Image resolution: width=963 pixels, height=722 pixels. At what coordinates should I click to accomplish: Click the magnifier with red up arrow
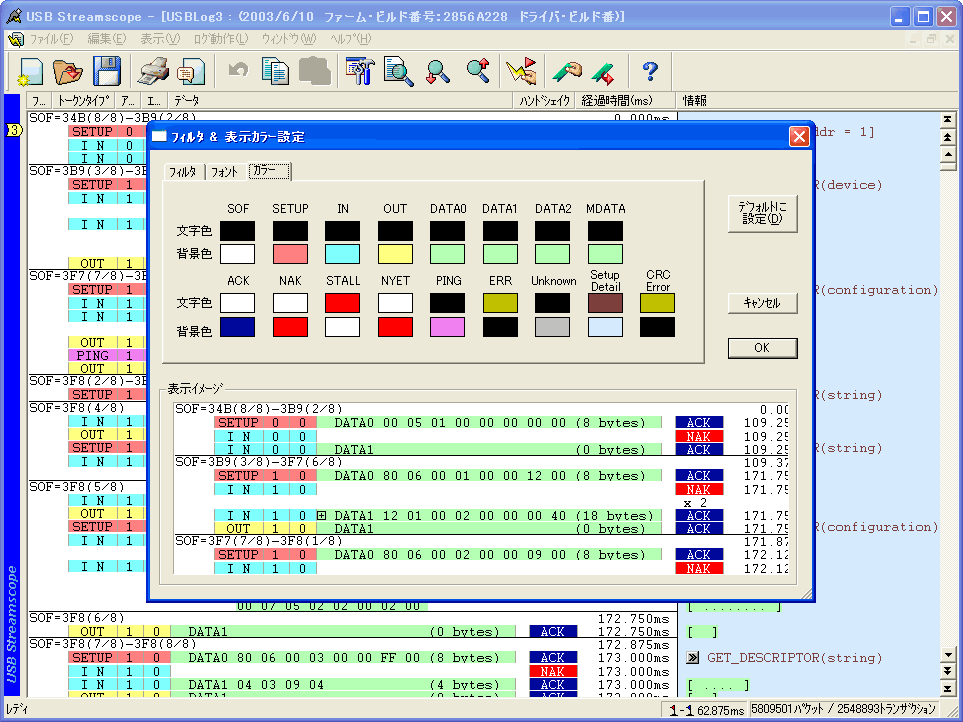[478, 71]
